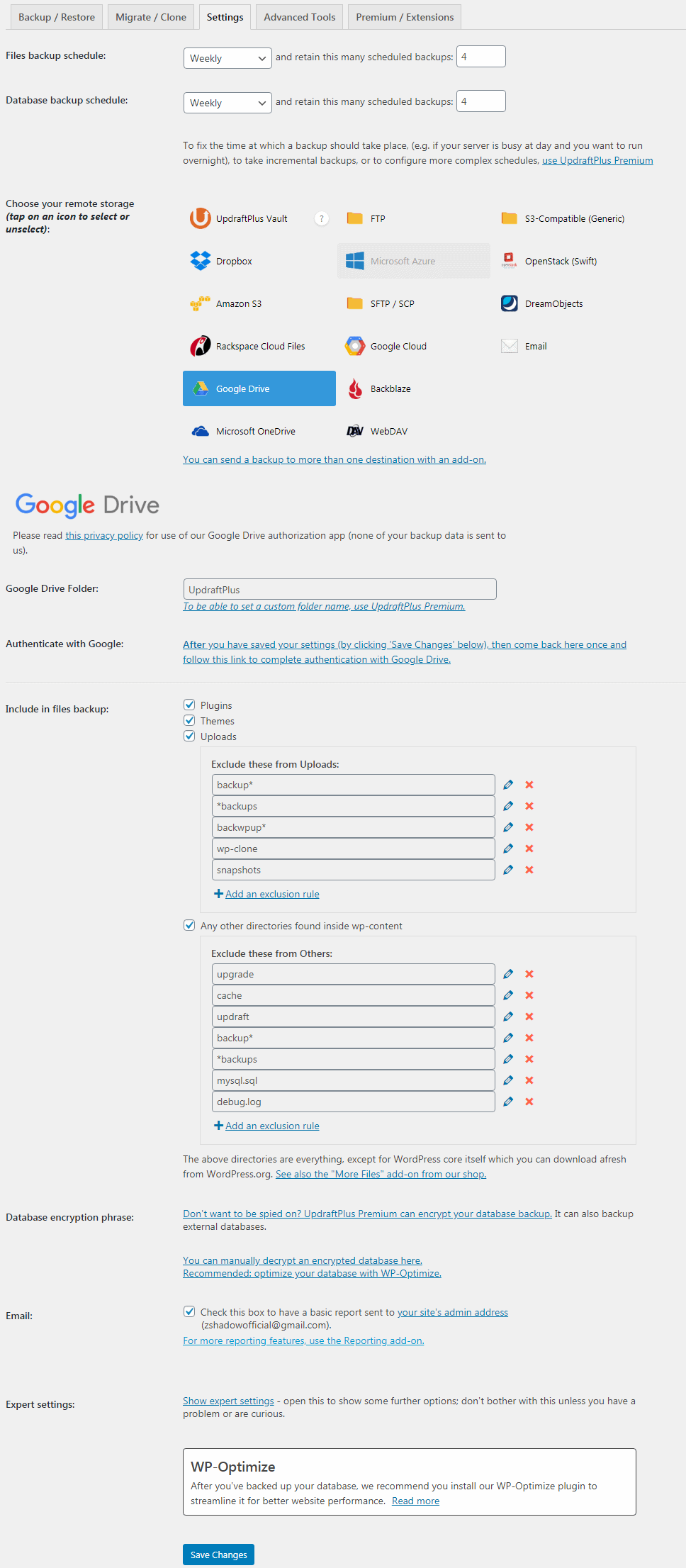Remove the debug.log exclusion rule

529,1102
